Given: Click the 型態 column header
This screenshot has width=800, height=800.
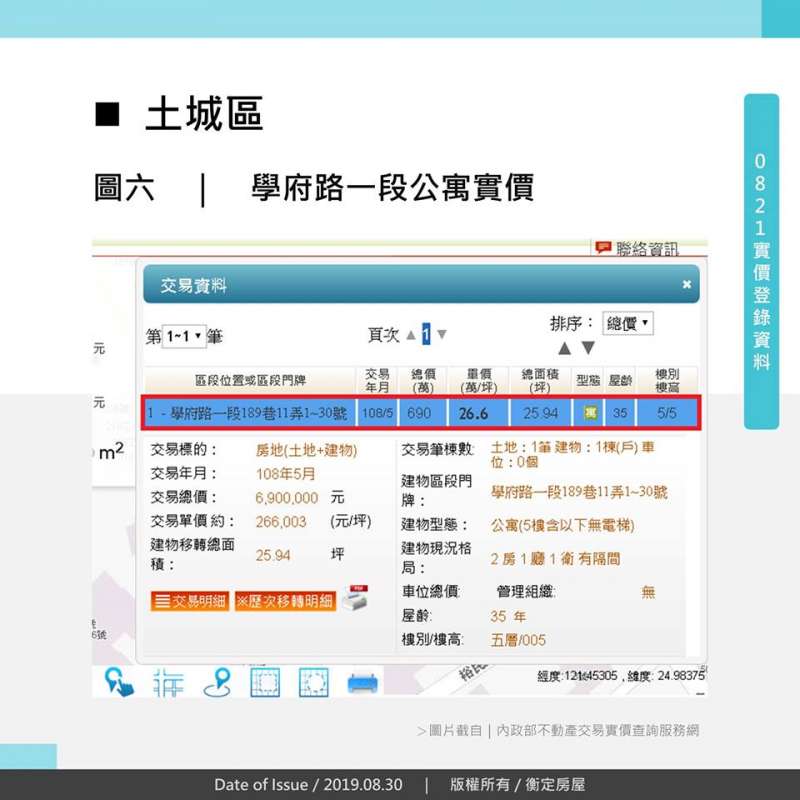Looking at the screenshot, I should (x=588, y=380).
